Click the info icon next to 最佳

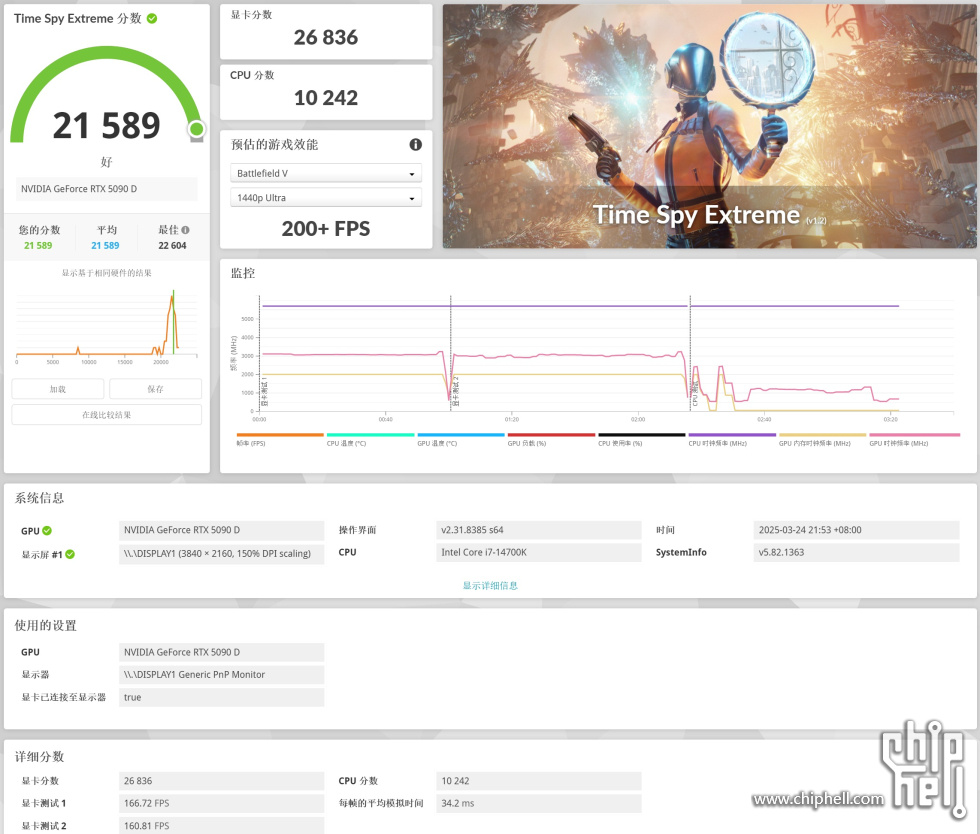click(x=186, y=230)
